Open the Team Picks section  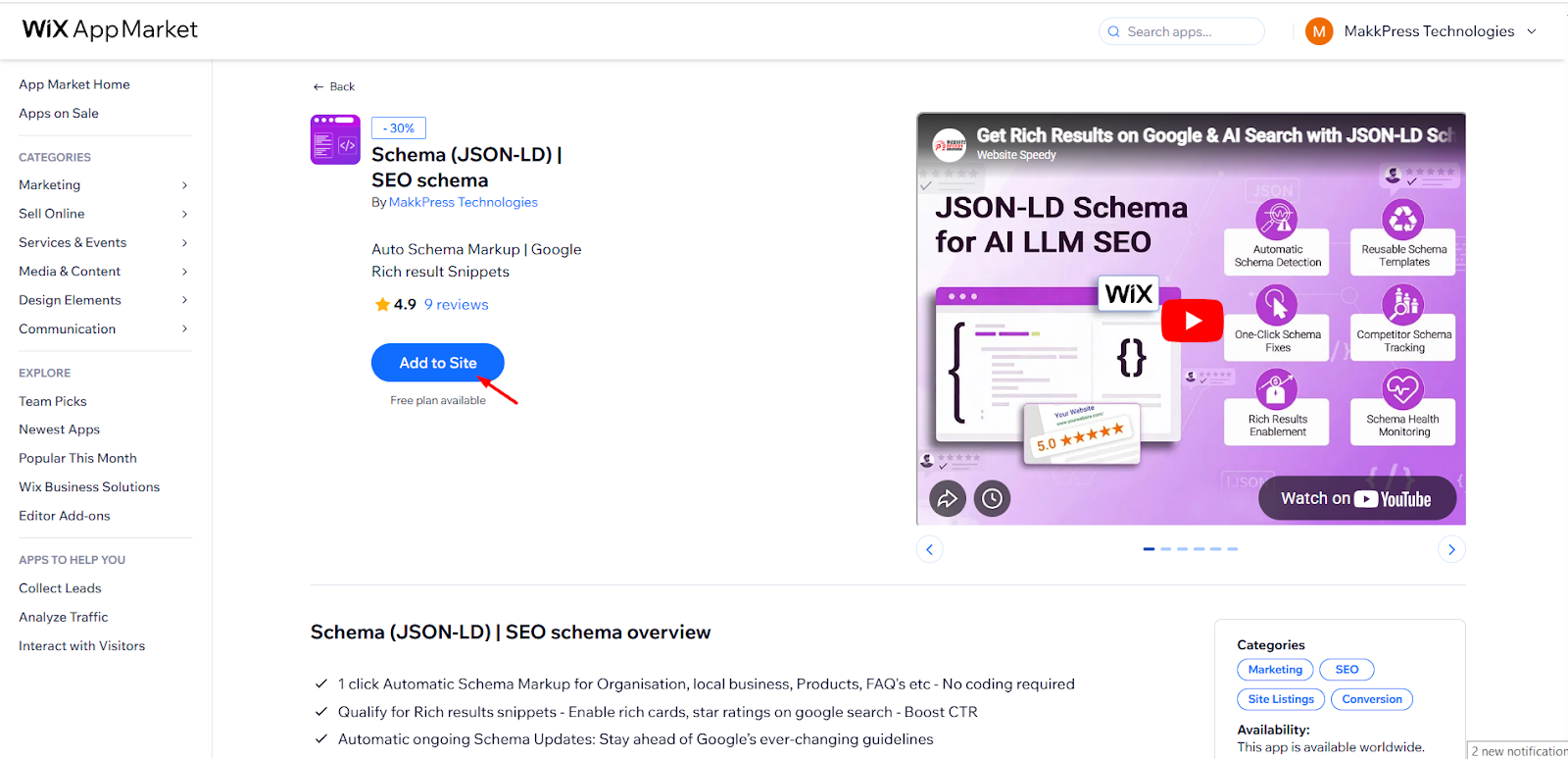click(53, 401)
